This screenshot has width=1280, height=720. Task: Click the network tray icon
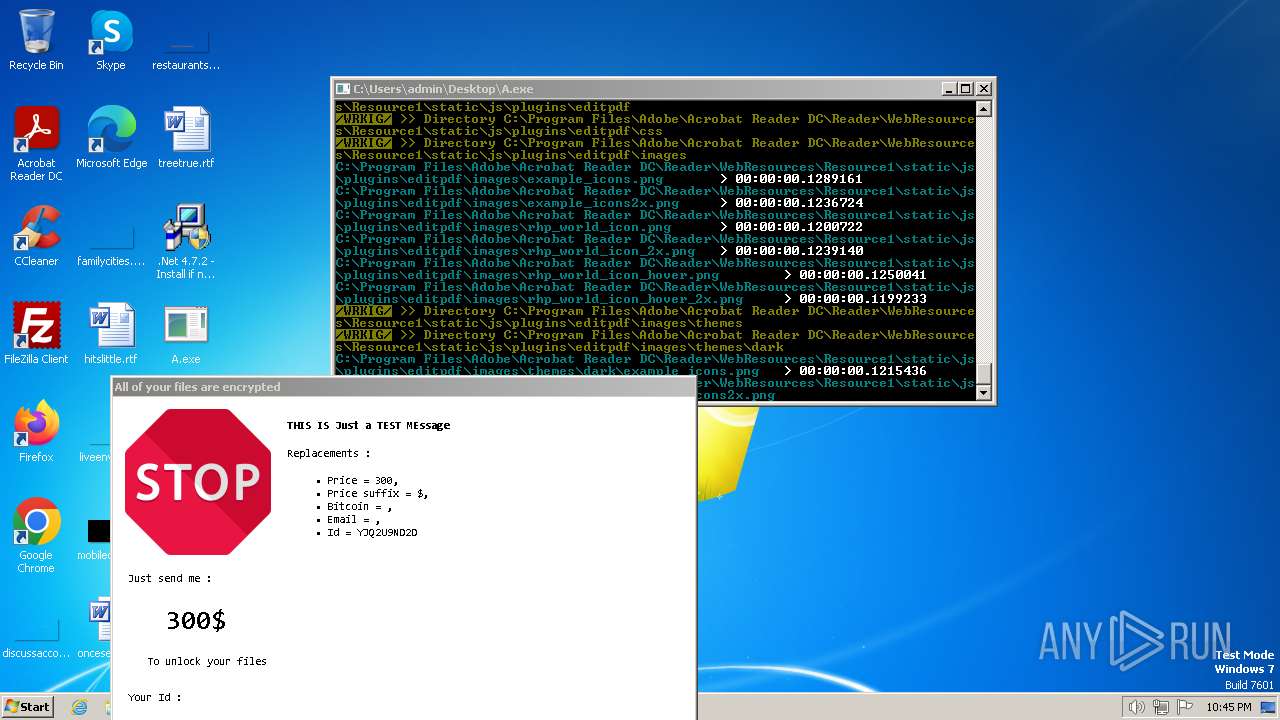coord(1161,707)
